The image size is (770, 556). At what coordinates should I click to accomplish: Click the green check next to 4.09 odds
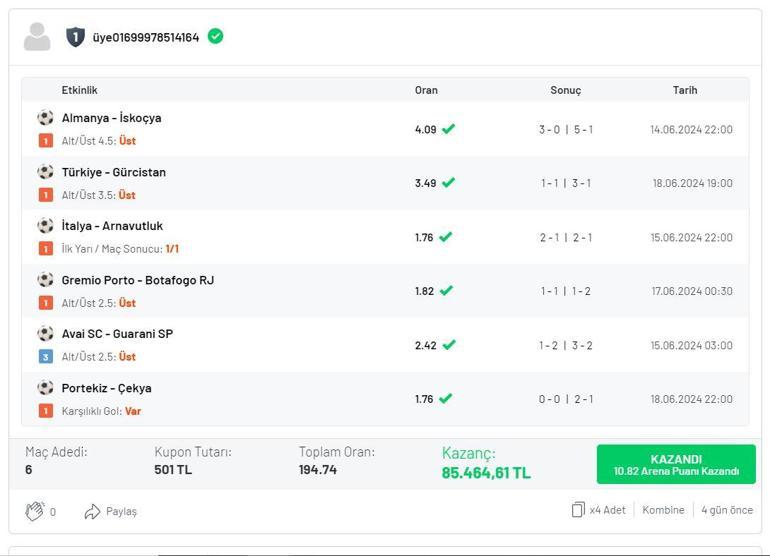coord(448,129)
